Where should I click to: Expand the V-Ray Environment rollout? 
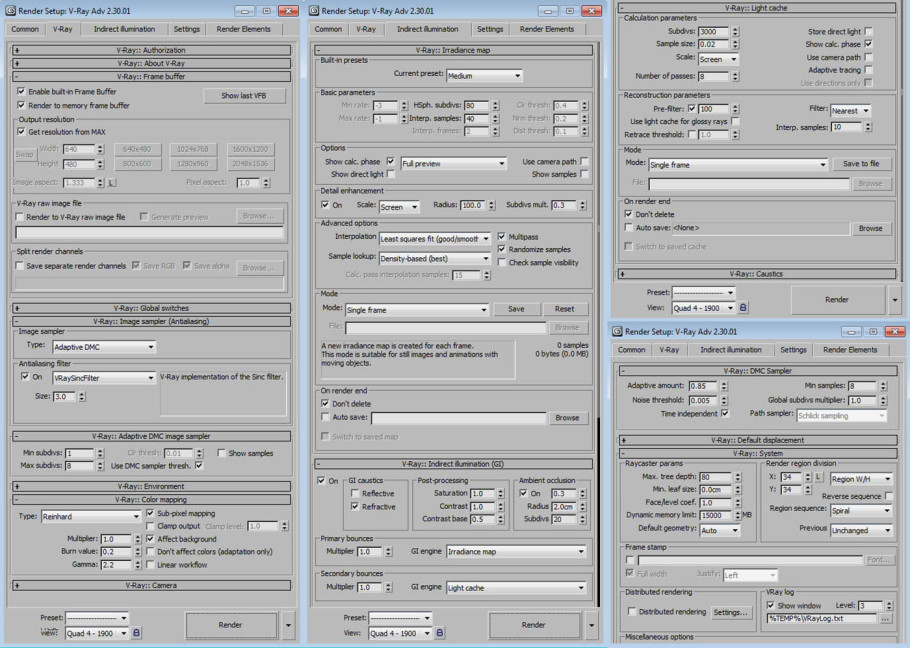click(151, 486)
